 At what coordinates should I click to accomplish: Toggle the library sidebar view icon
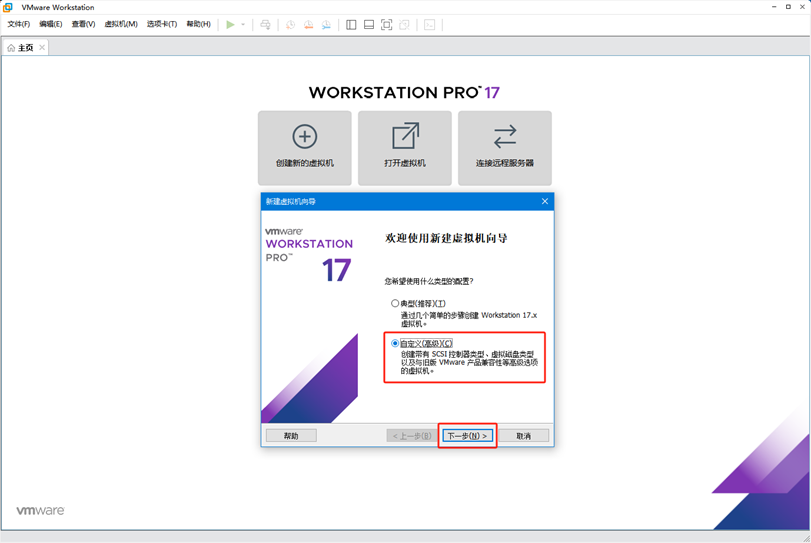click(x=351, y=24)
